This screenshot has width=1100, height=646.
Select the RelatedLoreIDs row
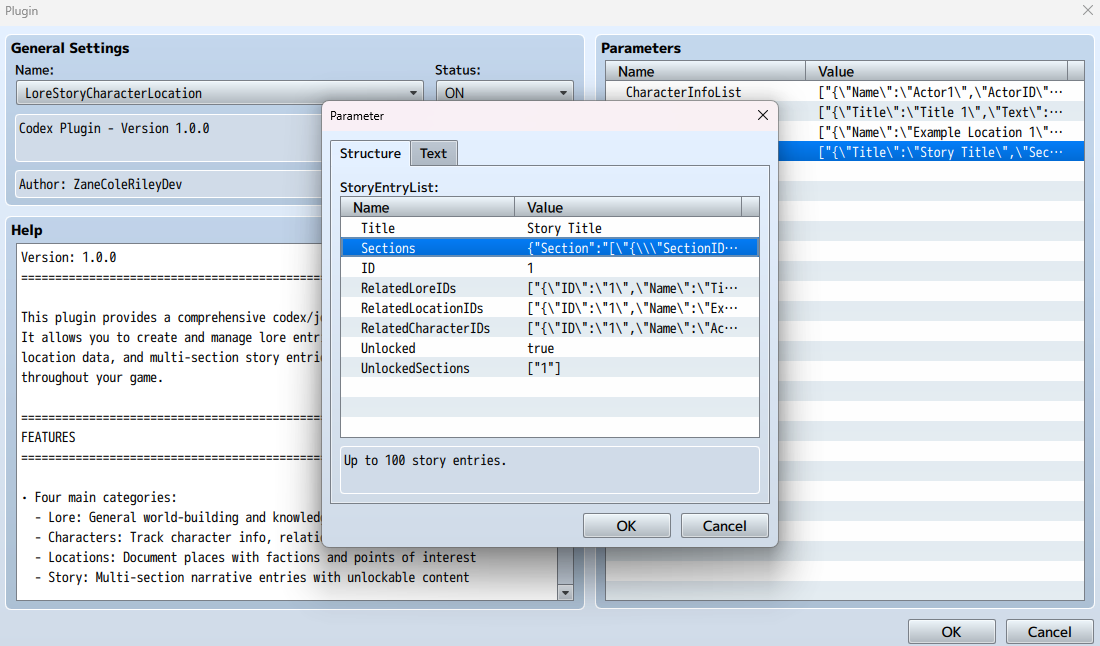pyautogui.click(x=549, y=288)
